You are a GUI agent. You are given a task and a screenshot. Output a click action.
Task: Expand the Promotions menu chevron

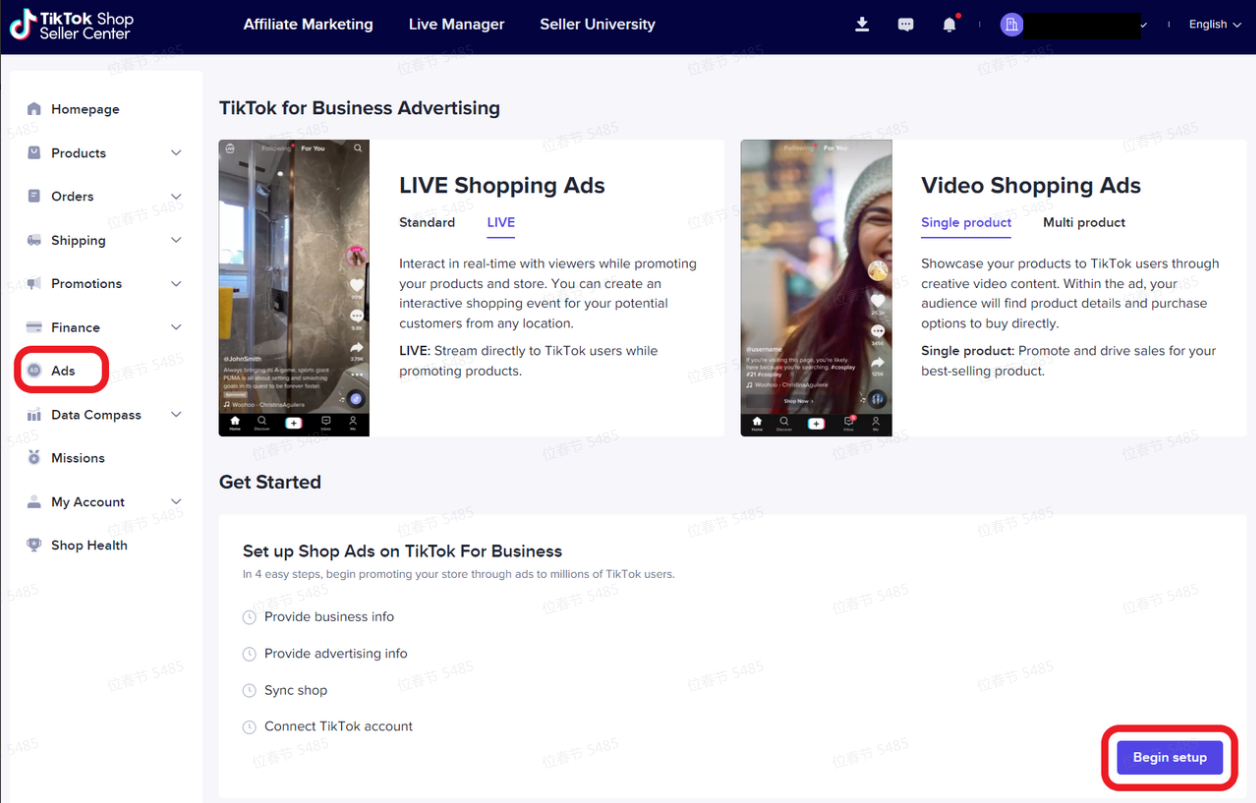pyautogui.click(x=176, y=284)
